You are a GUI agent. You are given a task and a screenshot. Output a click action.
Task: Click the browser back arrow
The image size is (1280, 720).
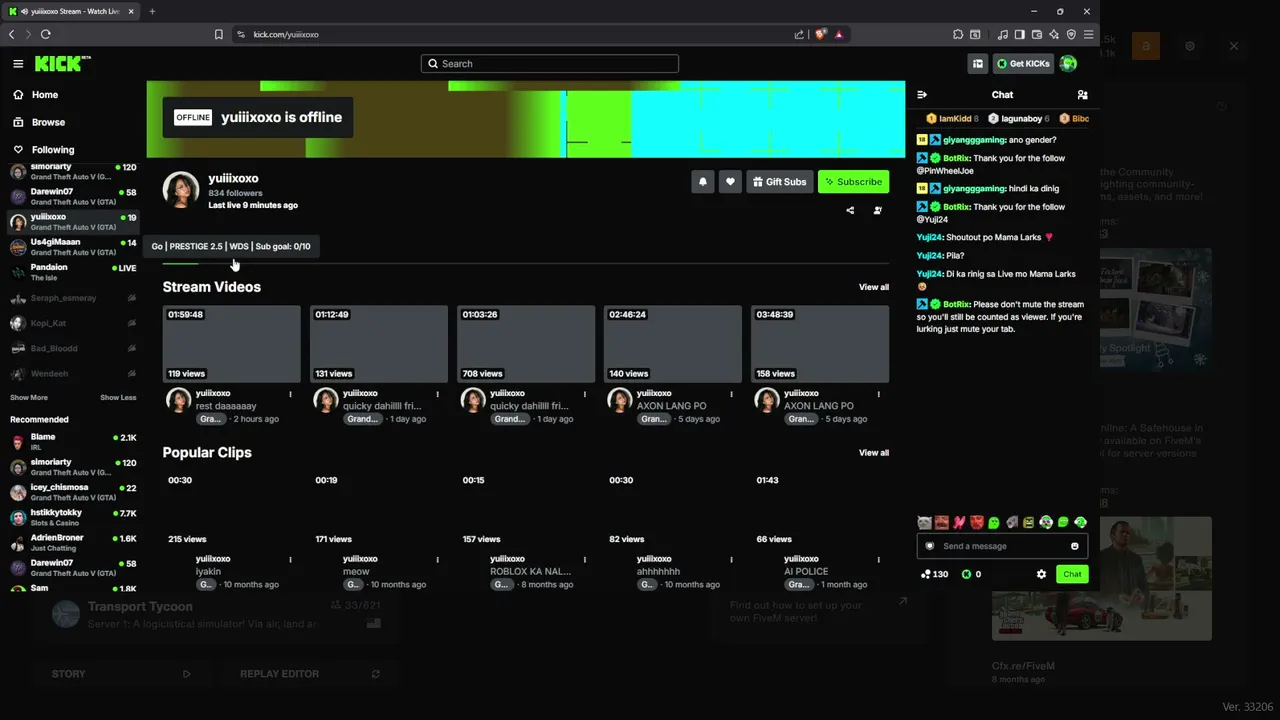point(12,34)
